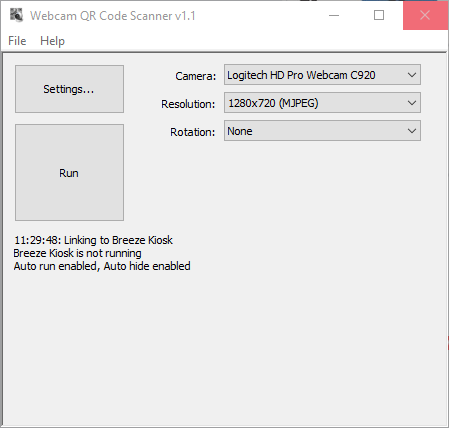Click the 'Linking to Breeze Kiosk' log line
449x428 pixels.
[x=93, y=240]
